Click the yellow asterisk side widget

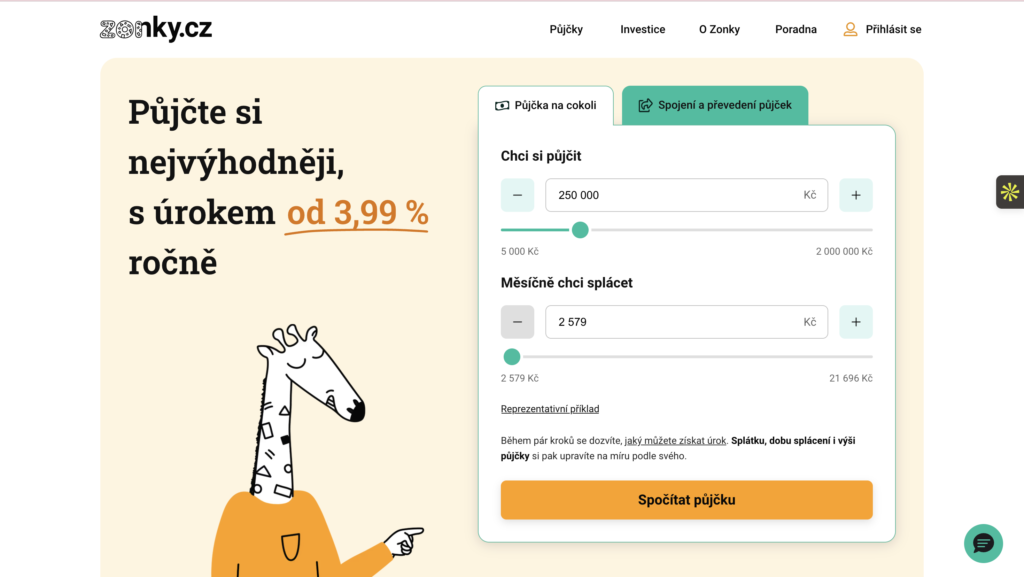pyautogui.click(x=1009, y=192)
